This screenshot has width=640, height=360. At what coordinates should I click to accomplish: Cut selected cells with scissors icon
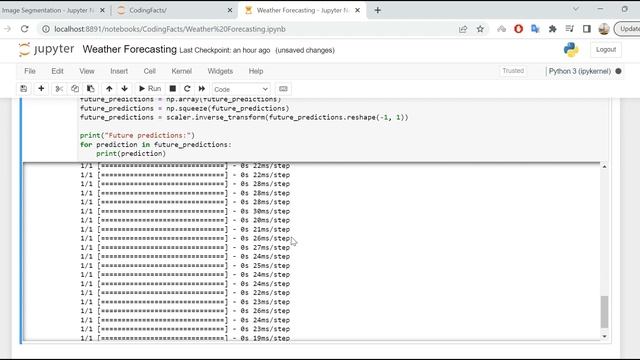click(59, 89)
